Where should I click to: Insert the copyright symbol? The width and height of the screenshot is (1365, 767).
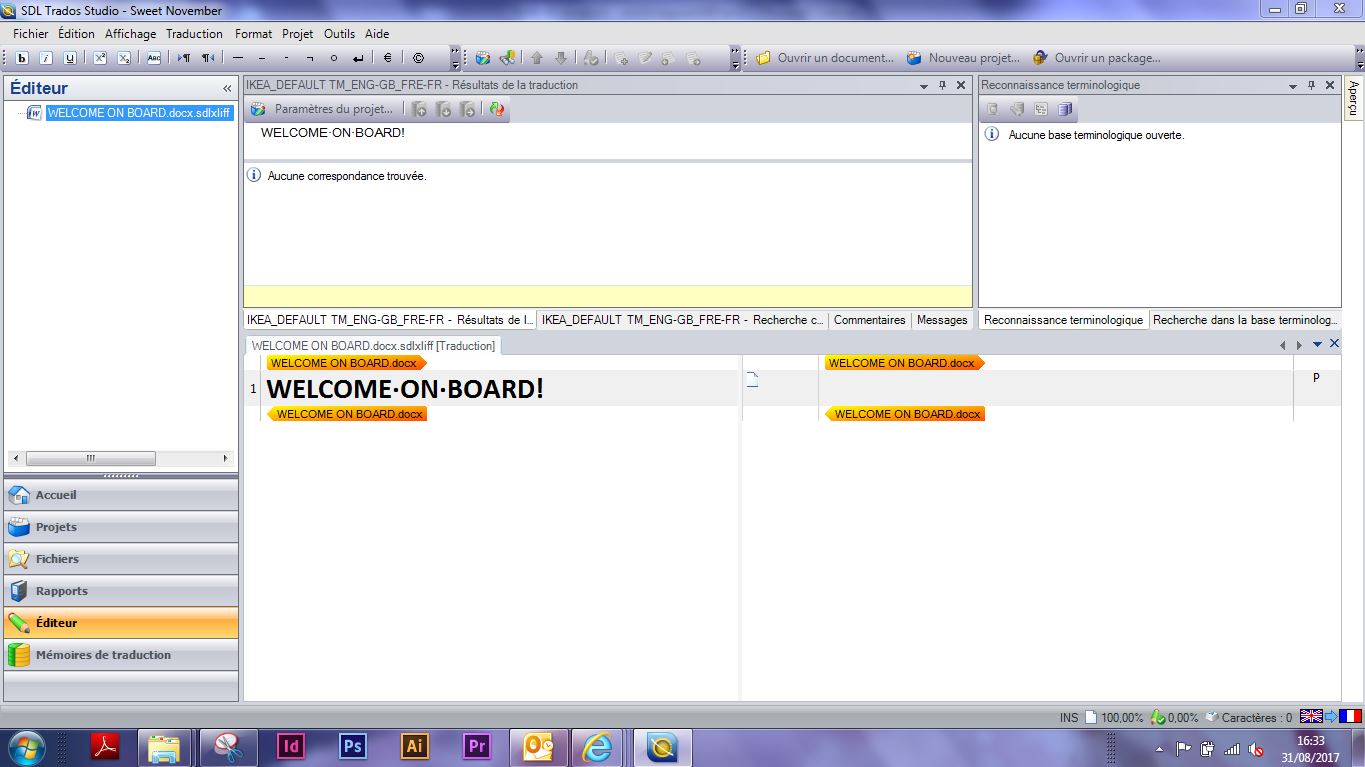pos(418,58)
